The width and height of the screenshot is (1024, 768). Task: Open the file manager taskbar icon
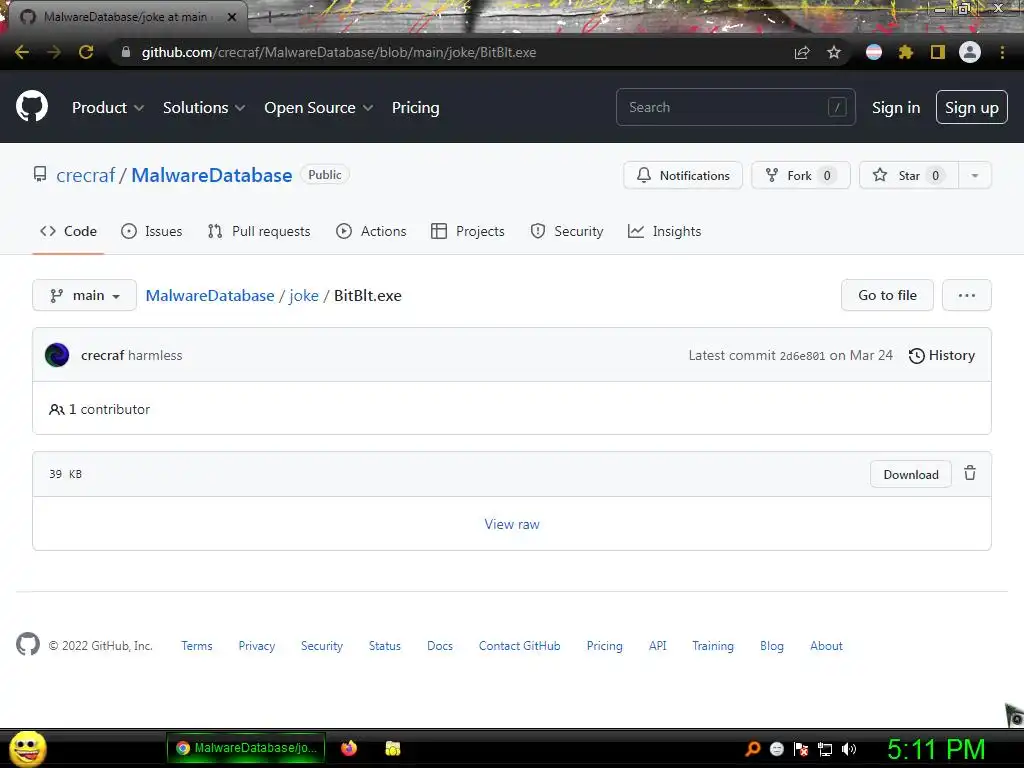coord(392,748)
